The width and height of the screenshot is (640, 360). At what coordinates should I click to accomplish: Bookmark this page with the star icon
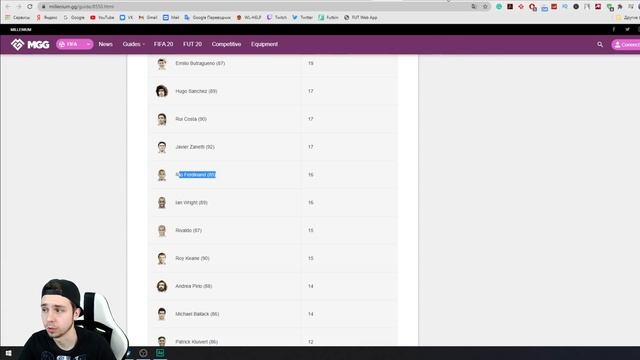click(485, 7)
